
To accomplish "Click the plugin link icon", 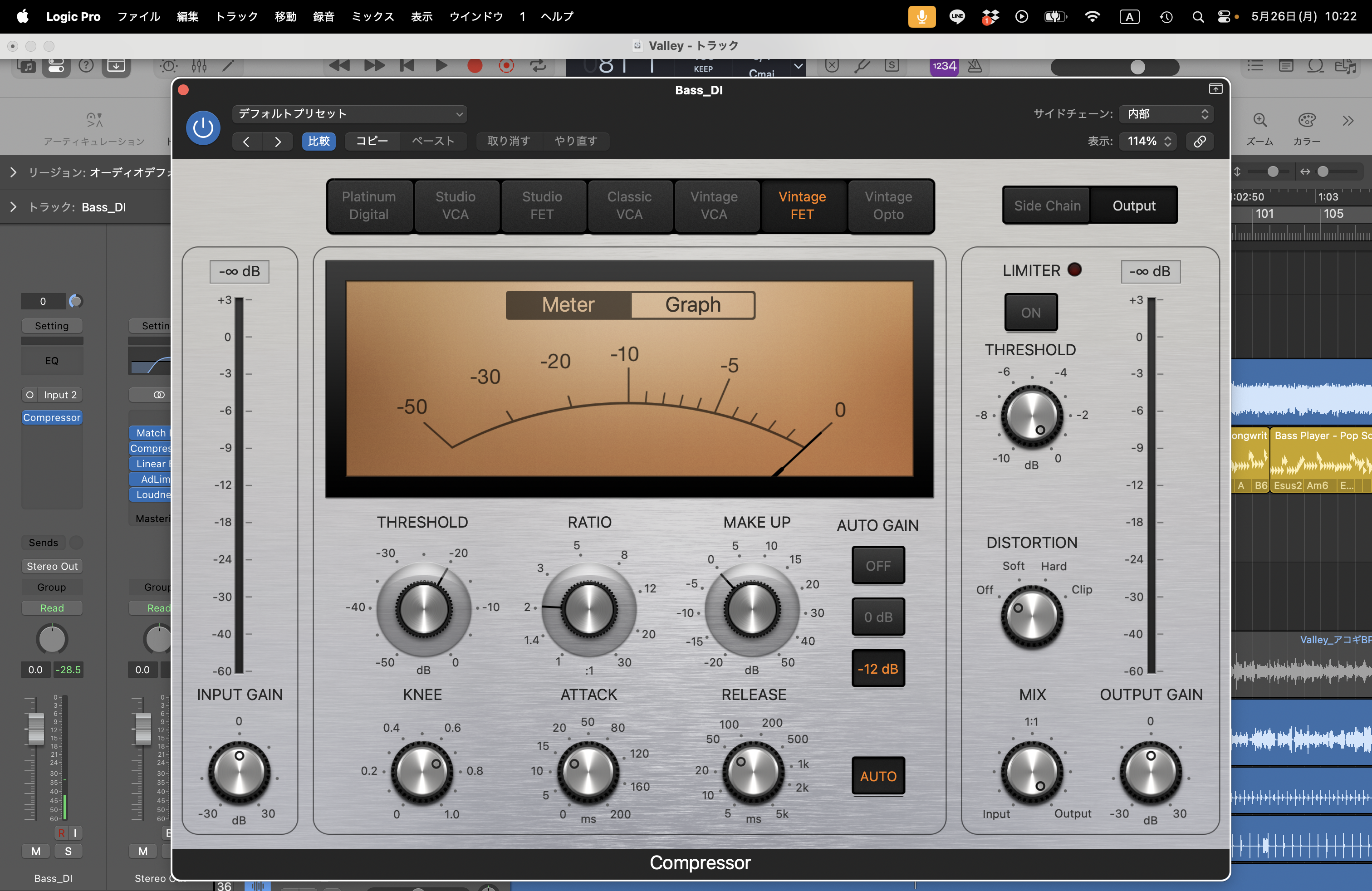I will click(x=1200, y=141).
